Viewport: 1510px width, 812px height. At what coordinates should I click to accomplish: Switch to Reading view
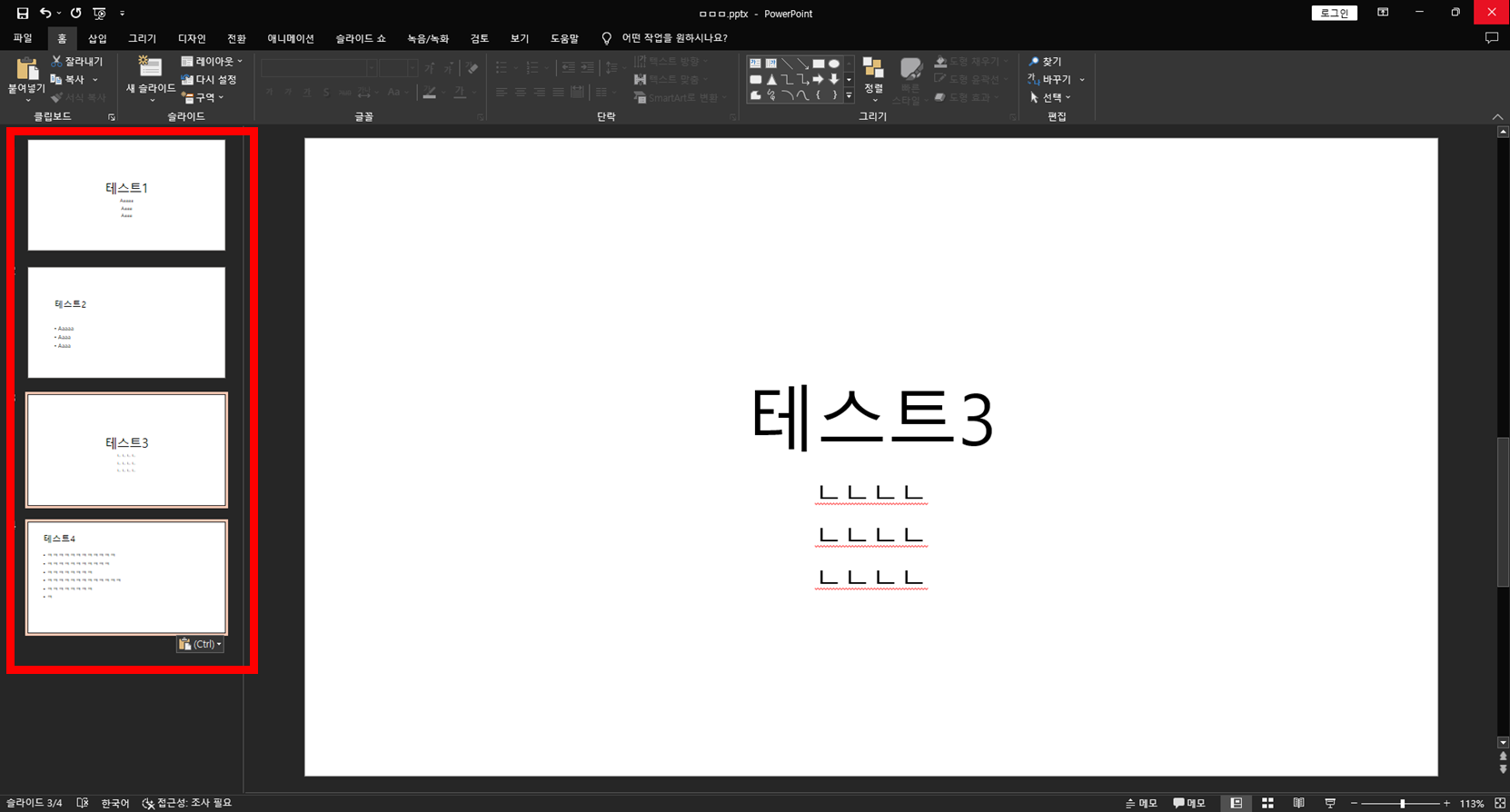click(1299, 803)
